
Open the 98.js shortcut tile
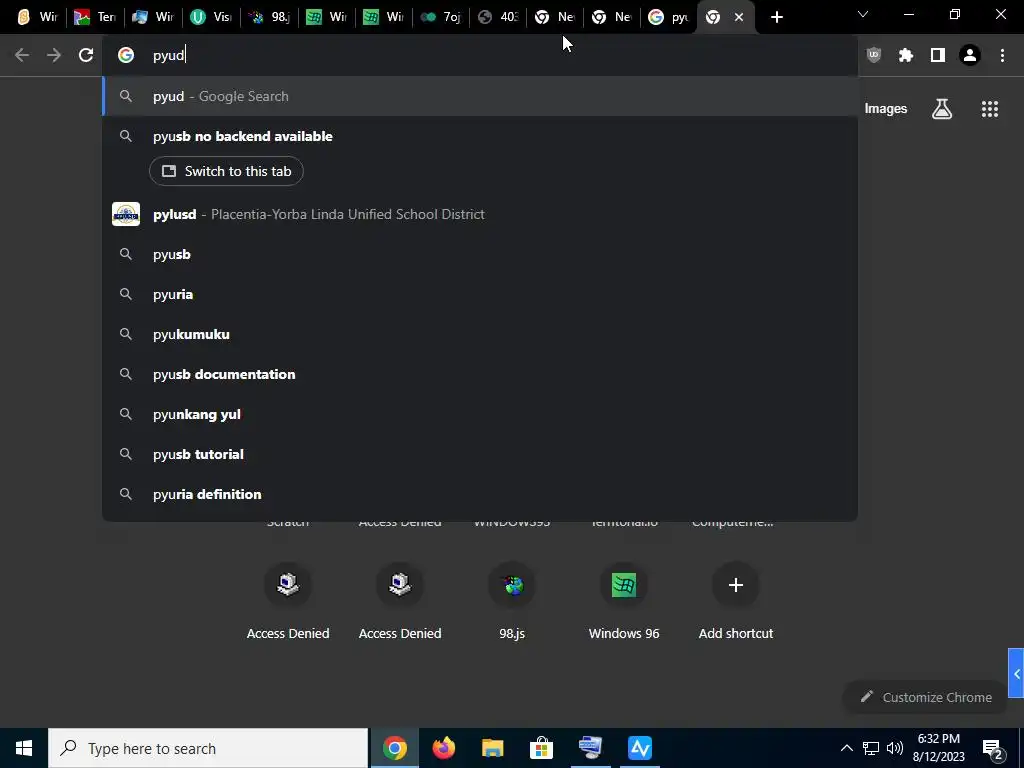(512, 601)
